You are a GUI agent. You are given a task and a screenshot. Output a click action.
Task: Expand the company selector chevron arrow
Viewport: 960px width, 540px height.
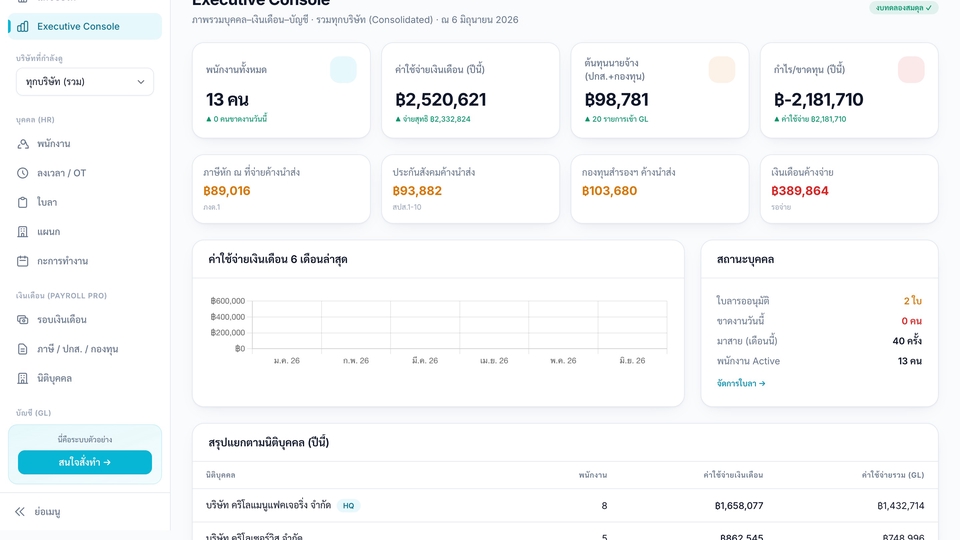(141, 82)
